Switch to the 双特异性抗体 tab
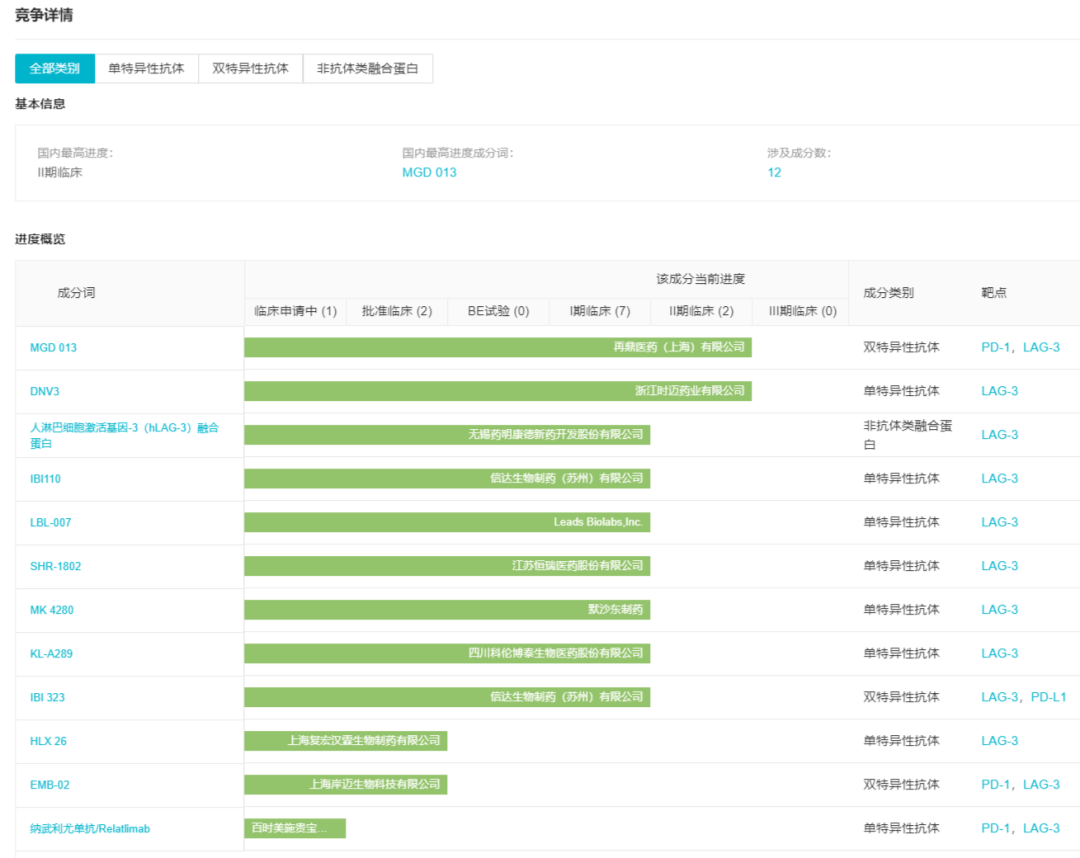This screenshot has height=858, width=1080. (250, 68)
